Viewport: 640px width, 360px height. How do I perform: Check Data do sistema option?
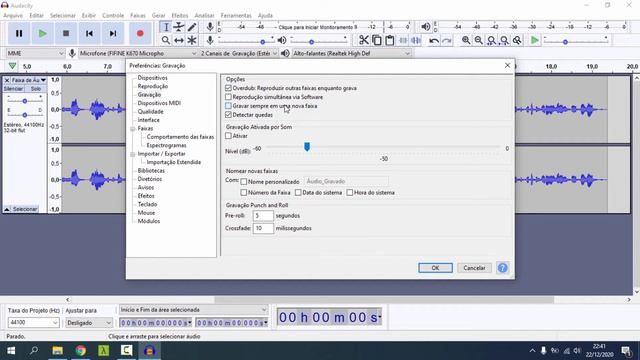[x=298, y=192]
